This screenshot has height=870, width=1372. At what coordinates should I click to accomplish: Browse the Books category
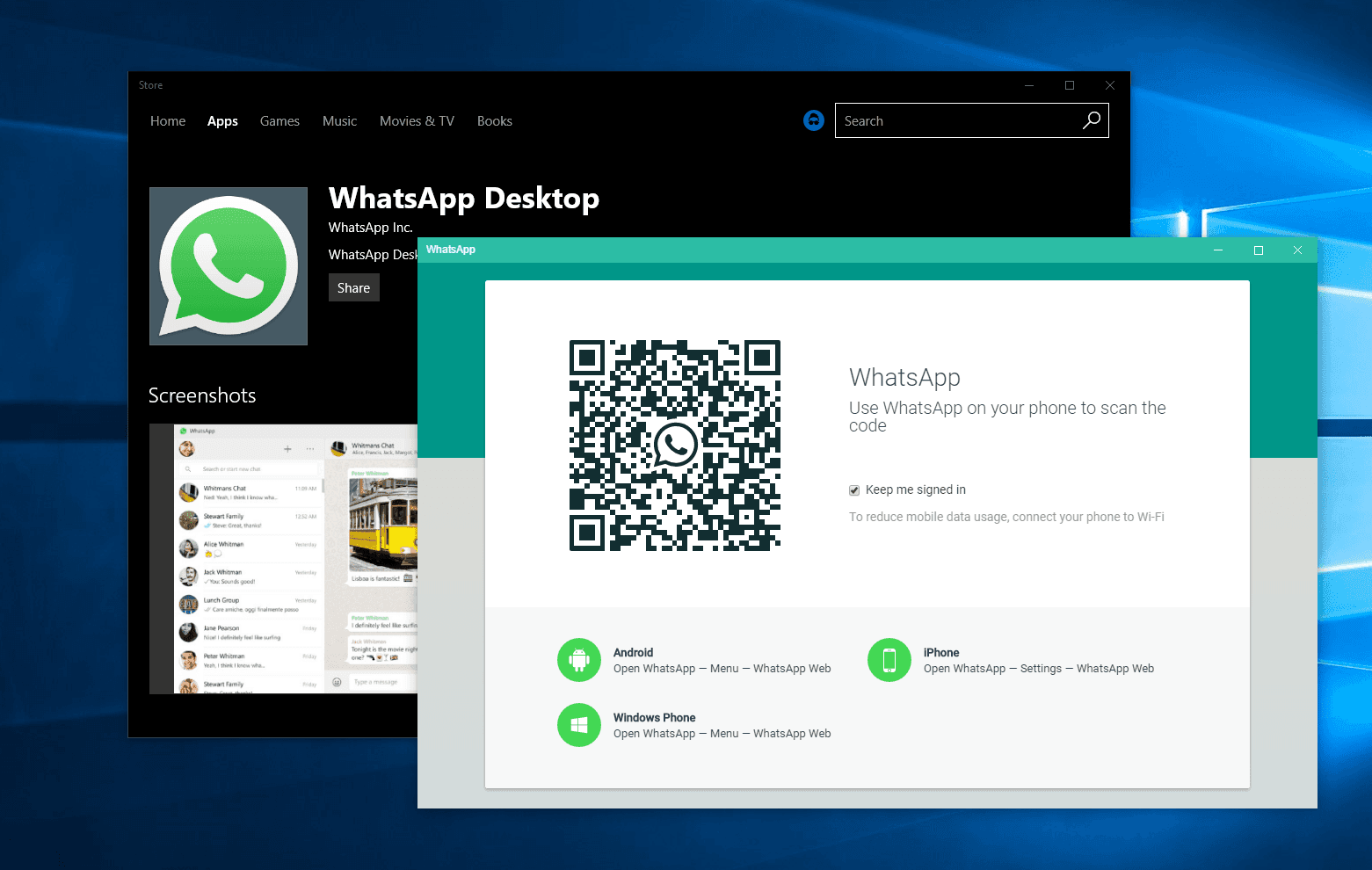coord(494,120)
